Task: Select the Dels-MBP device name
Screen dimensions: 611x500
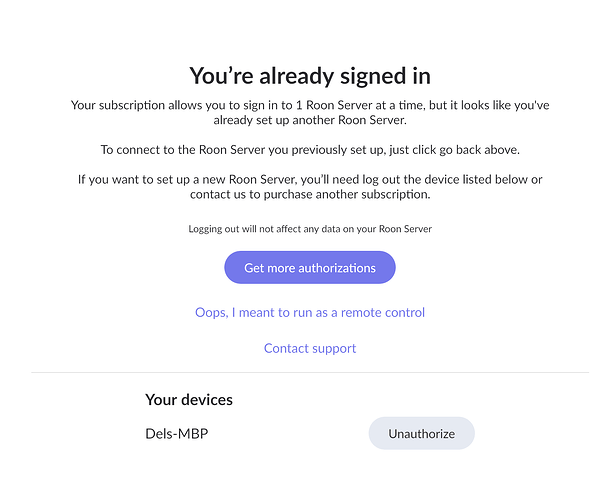Action: click(178, 434)
